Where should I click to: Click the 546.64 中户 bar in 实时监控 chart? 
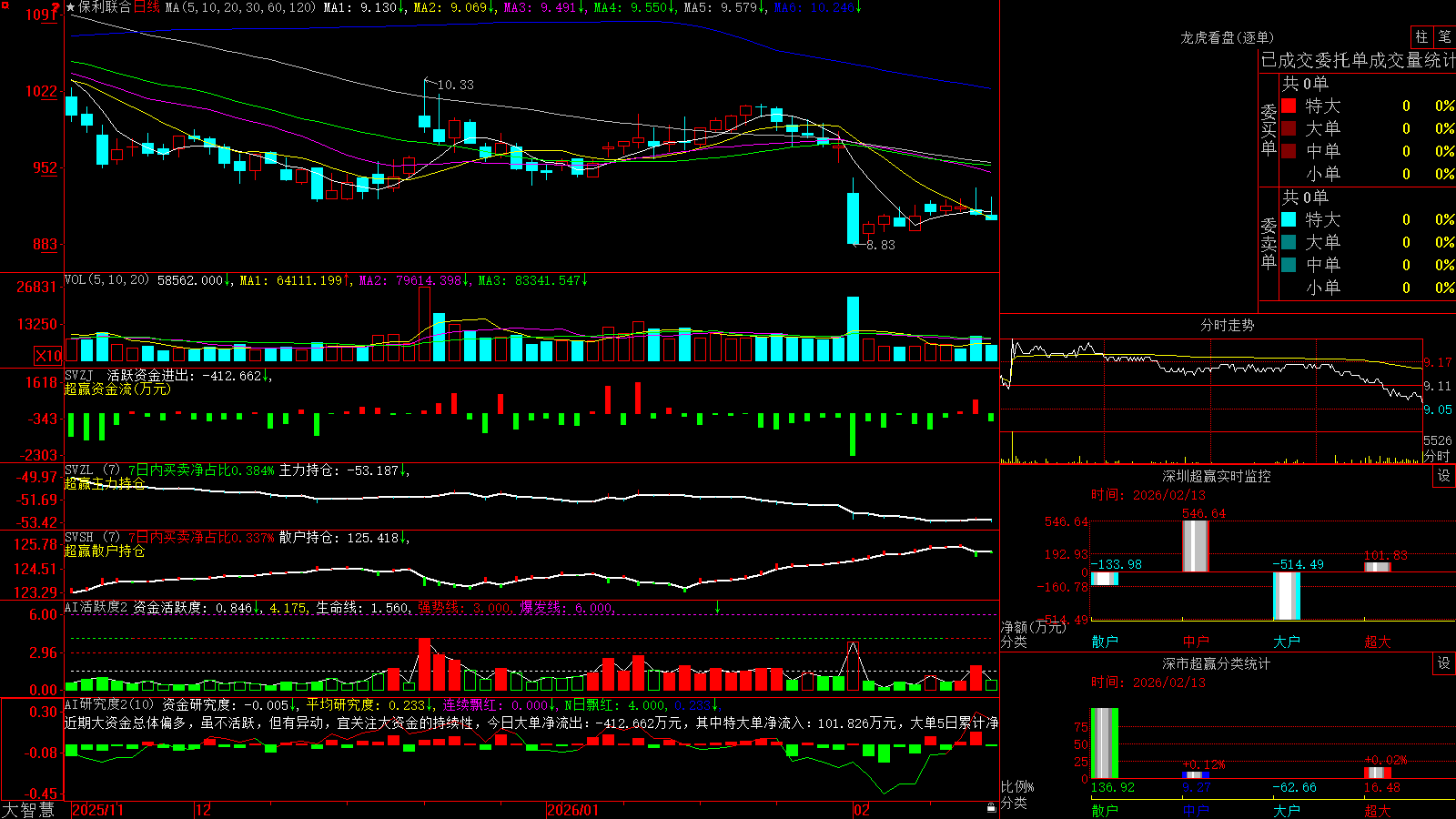[x=1196, y=546]
